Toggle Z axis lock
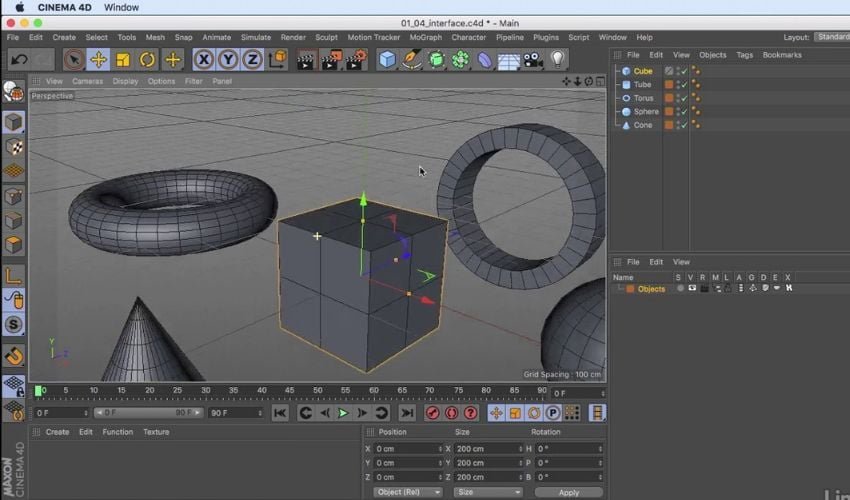 252,59
